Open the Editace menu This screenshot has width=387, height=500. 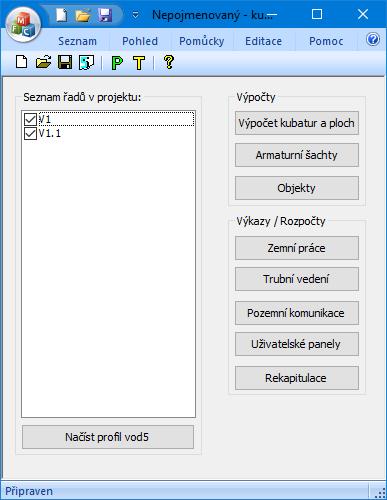(x=263, y=41)
